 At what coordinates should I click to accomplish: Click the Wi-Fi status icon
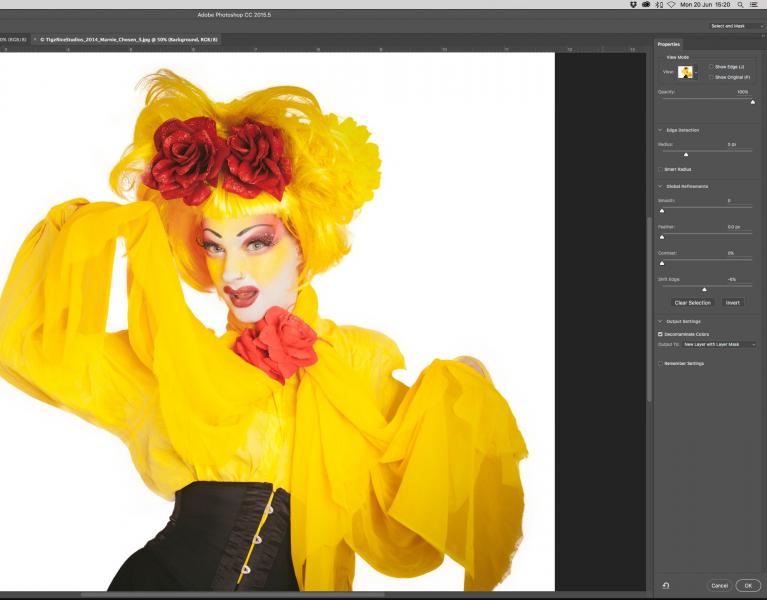[x=671, y=5]
